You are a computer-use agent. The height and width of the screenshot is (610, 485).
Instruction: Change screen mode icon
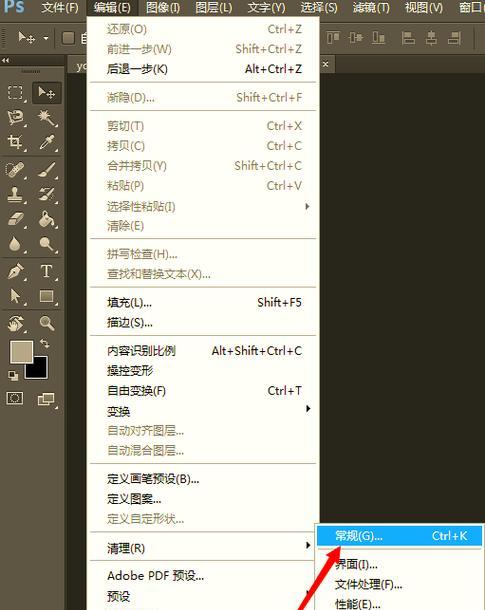[x=46, y=399]
